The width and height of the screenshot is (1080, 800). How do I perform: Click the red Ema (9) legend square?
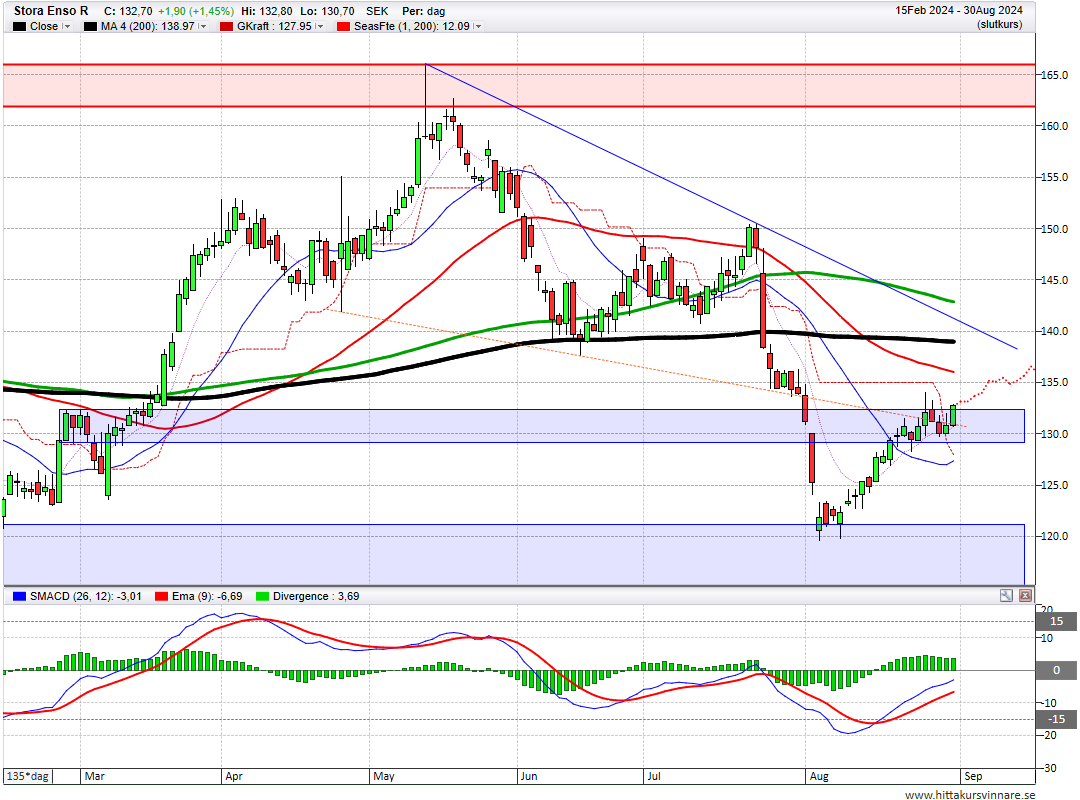click(161, 596)
